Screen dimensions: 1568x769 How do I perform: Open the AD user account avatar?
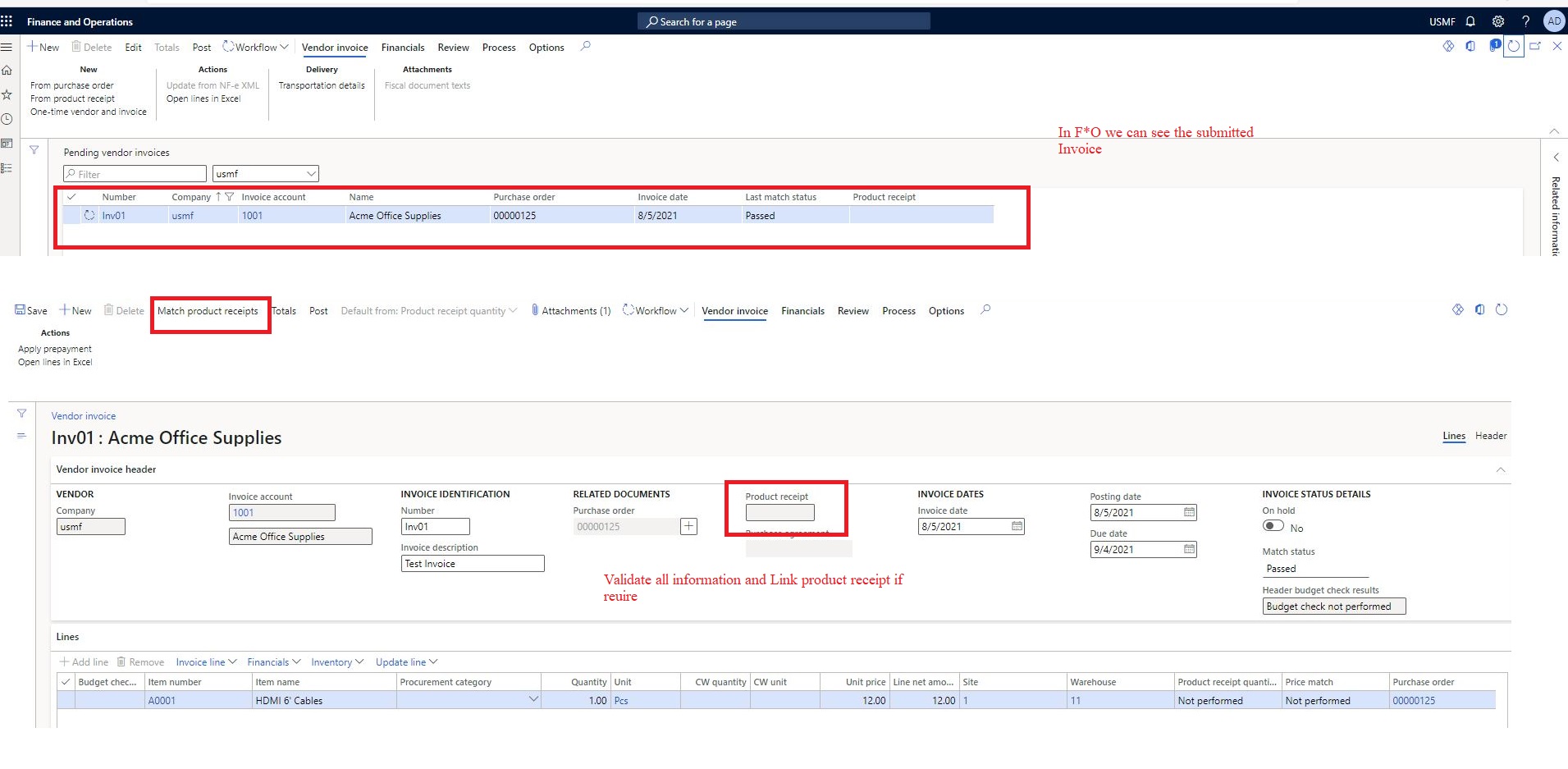tap(1554, 21)
